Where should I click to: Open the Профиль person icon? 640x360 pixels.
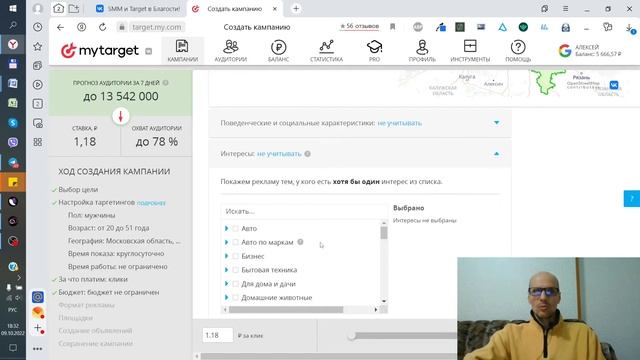click(x=422, y=47)
